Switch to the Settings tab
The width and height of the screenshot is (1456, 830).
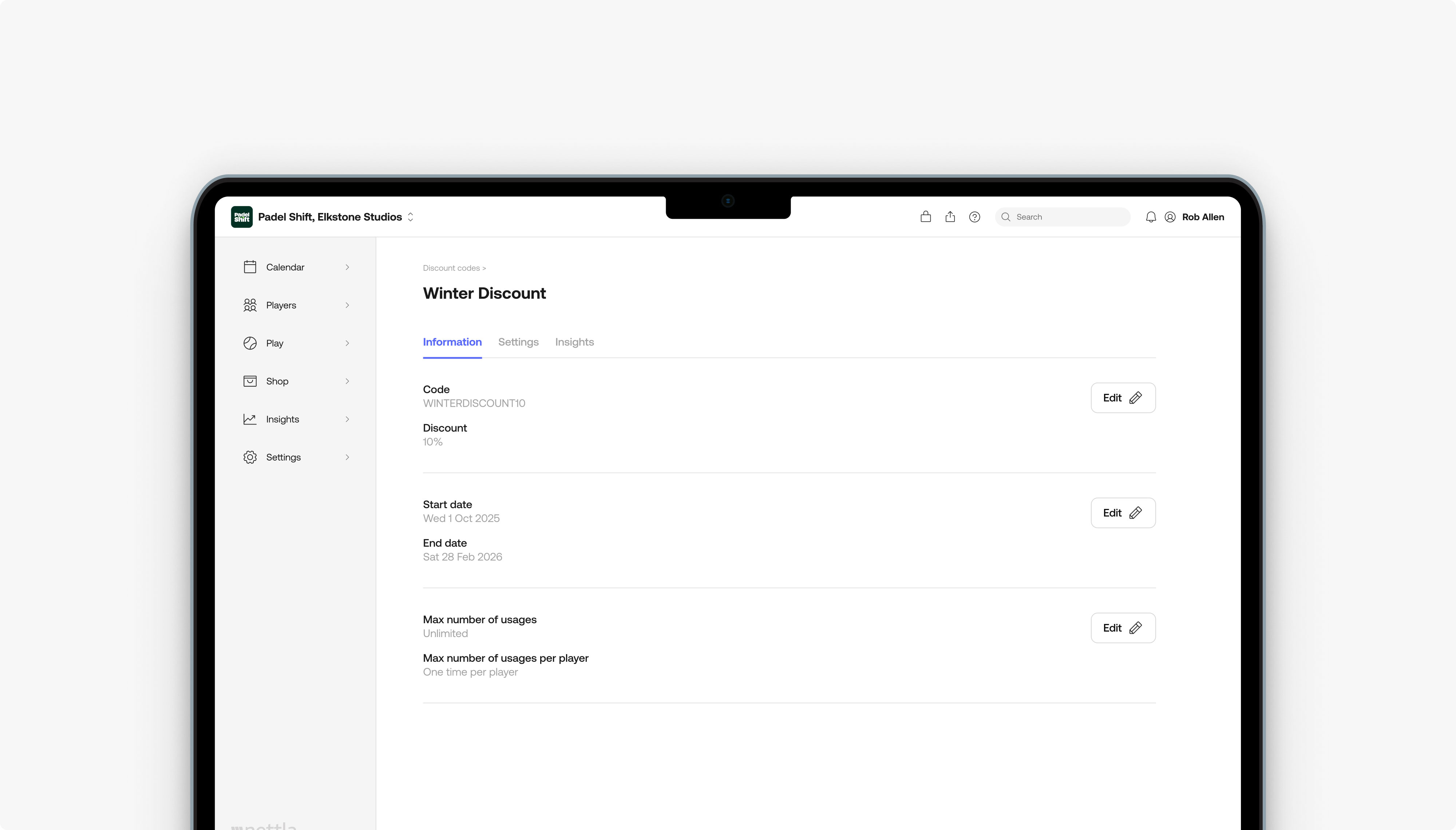pos(518,342)
